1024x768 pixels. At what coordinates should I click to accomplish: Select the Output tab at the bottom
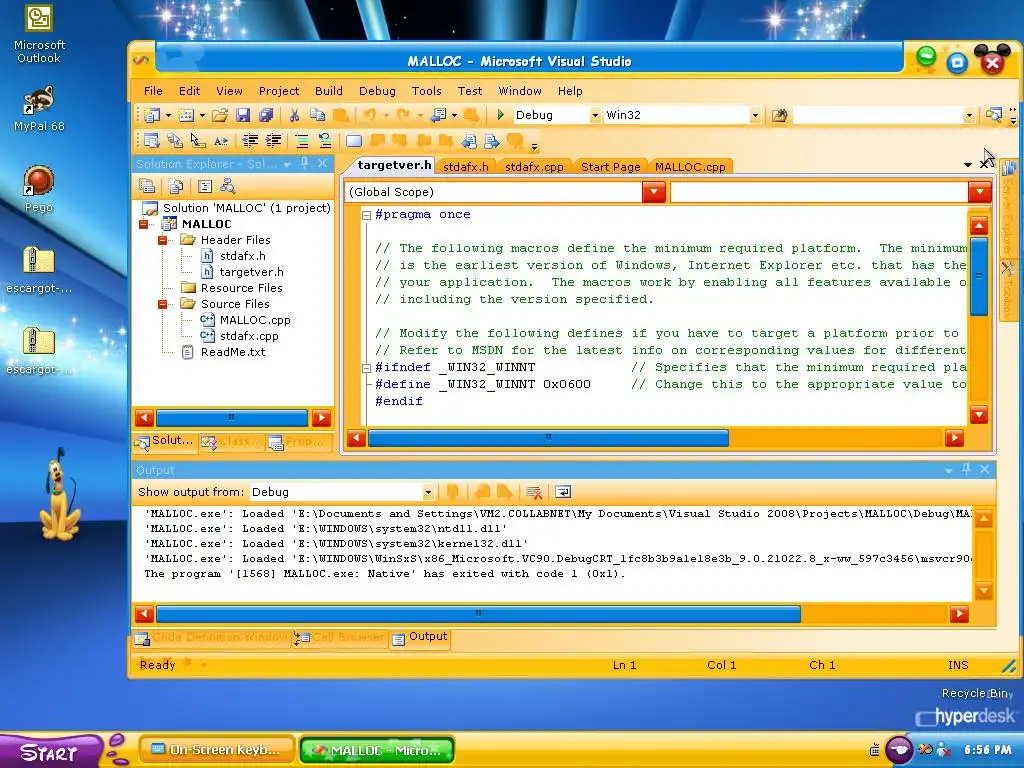420,637
